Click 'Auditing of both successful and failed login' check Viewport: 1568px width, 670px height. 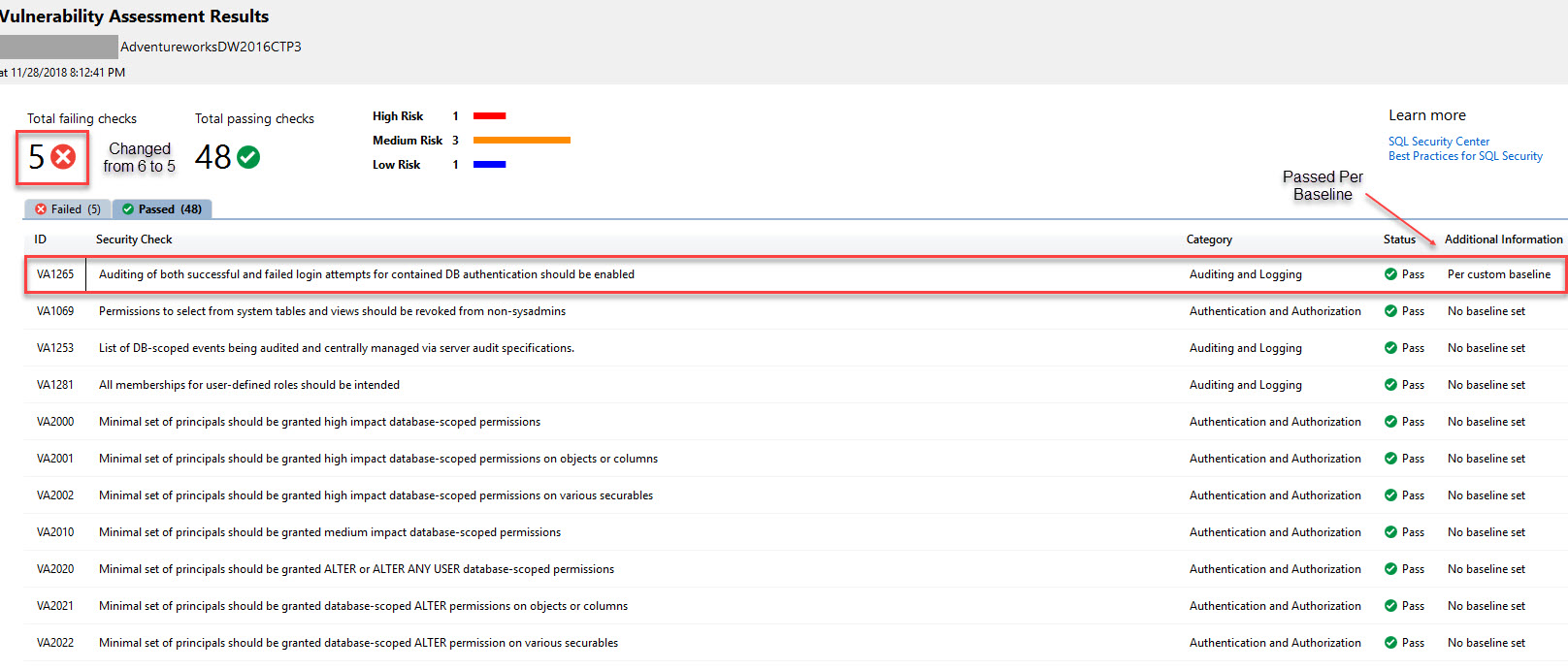(x=367, y=274)
